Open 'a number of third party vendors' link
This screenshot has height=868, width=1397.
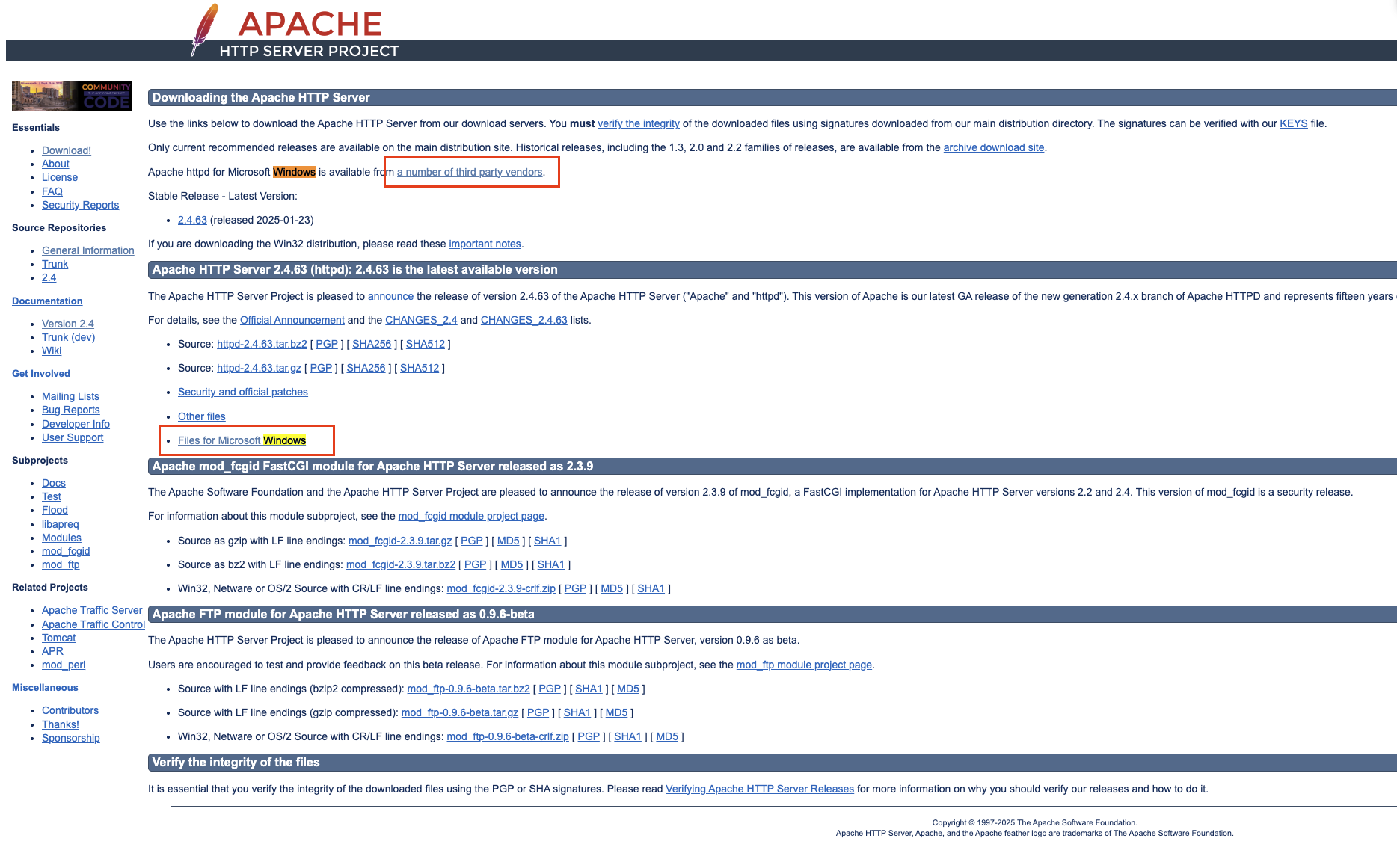(470, 172)
